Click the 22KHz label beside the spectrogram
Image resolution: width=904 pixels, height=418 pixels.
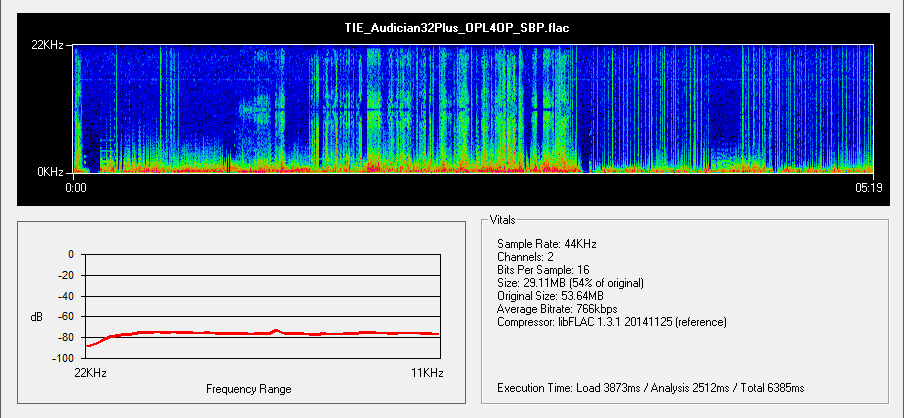click(50, 45)
